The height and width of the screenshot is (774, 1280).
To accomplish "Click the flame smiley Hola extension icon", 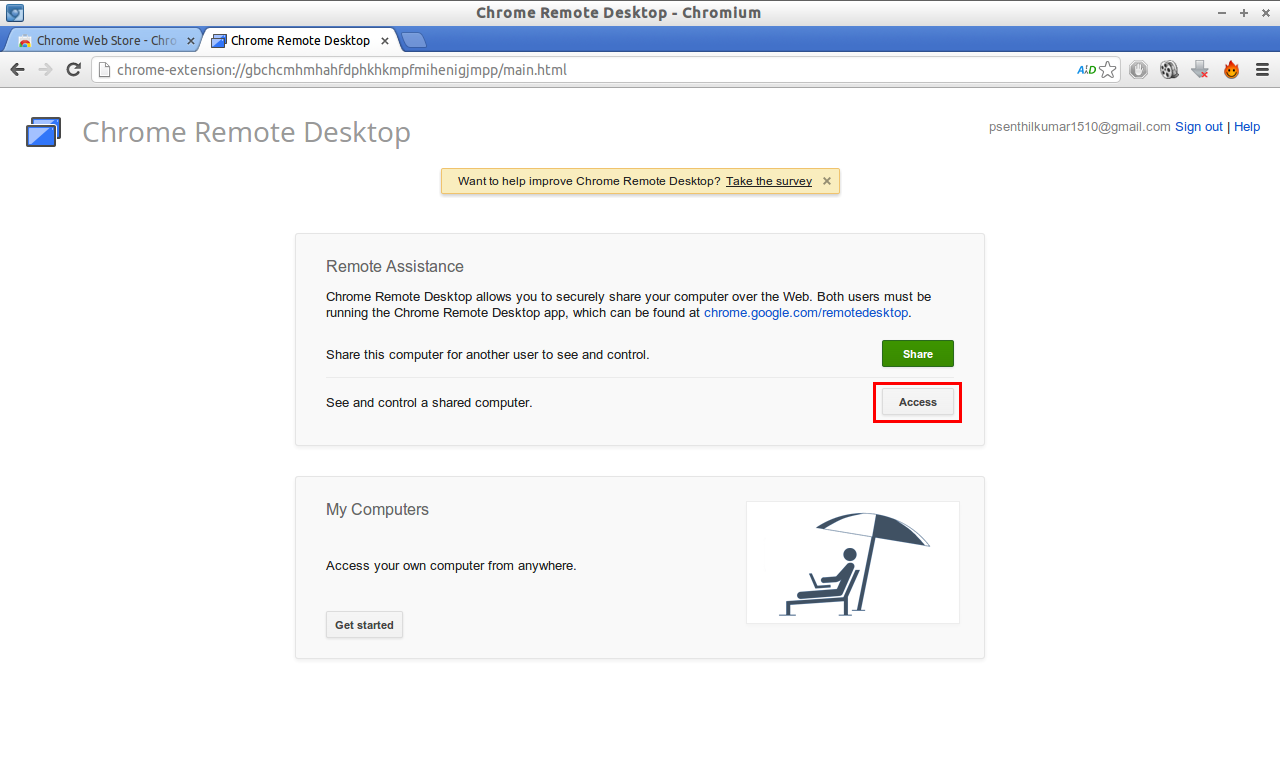I will [1231, 70].
